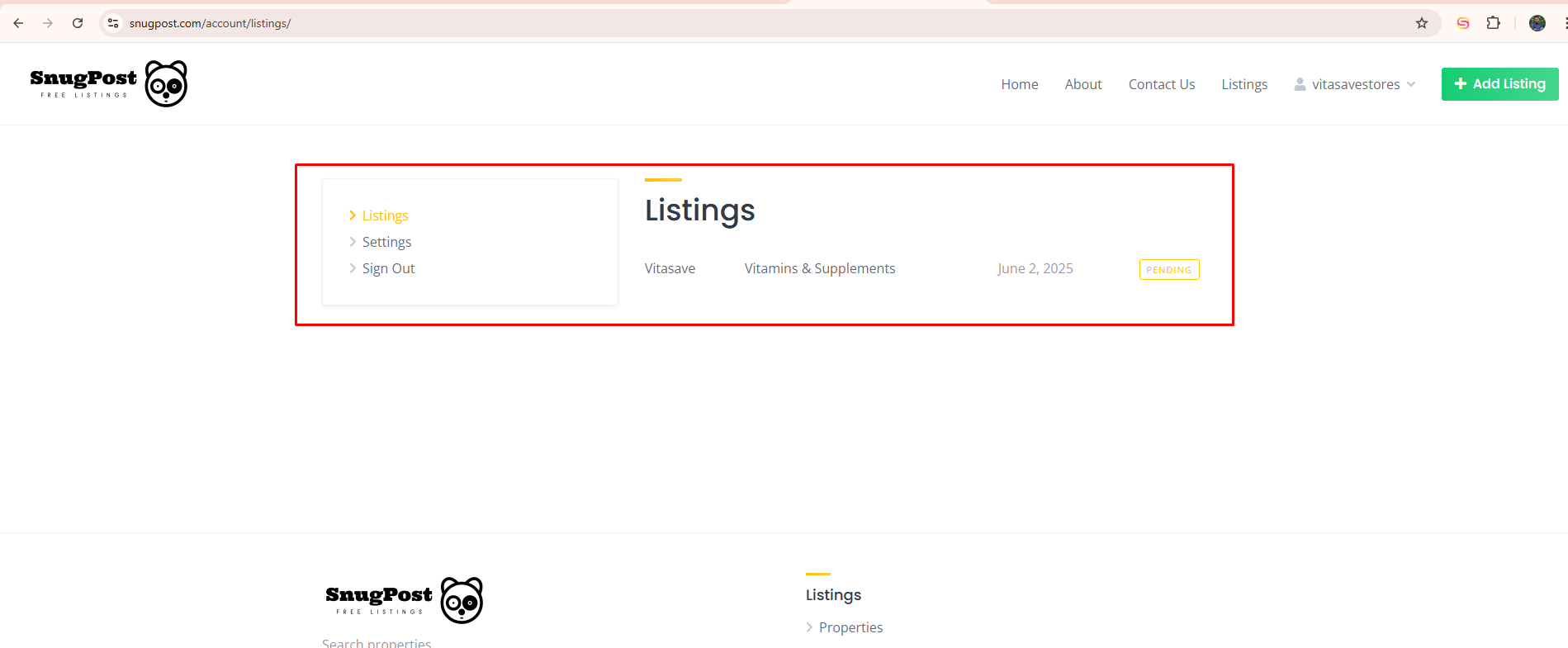
Task: Click the Vitamins & Supplements category
Action: (819, 268)
